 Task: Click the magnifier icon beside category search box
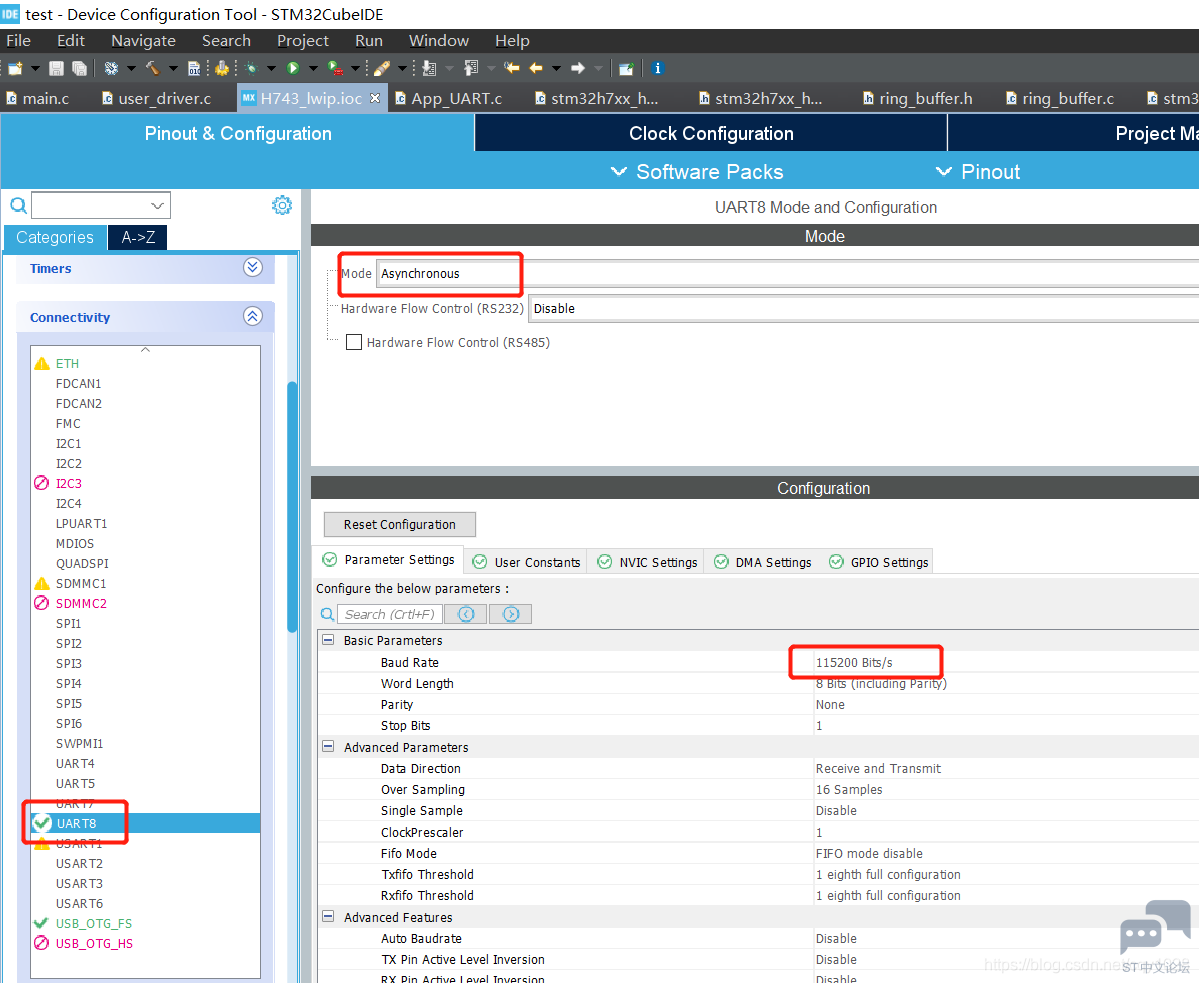(18, 205)
